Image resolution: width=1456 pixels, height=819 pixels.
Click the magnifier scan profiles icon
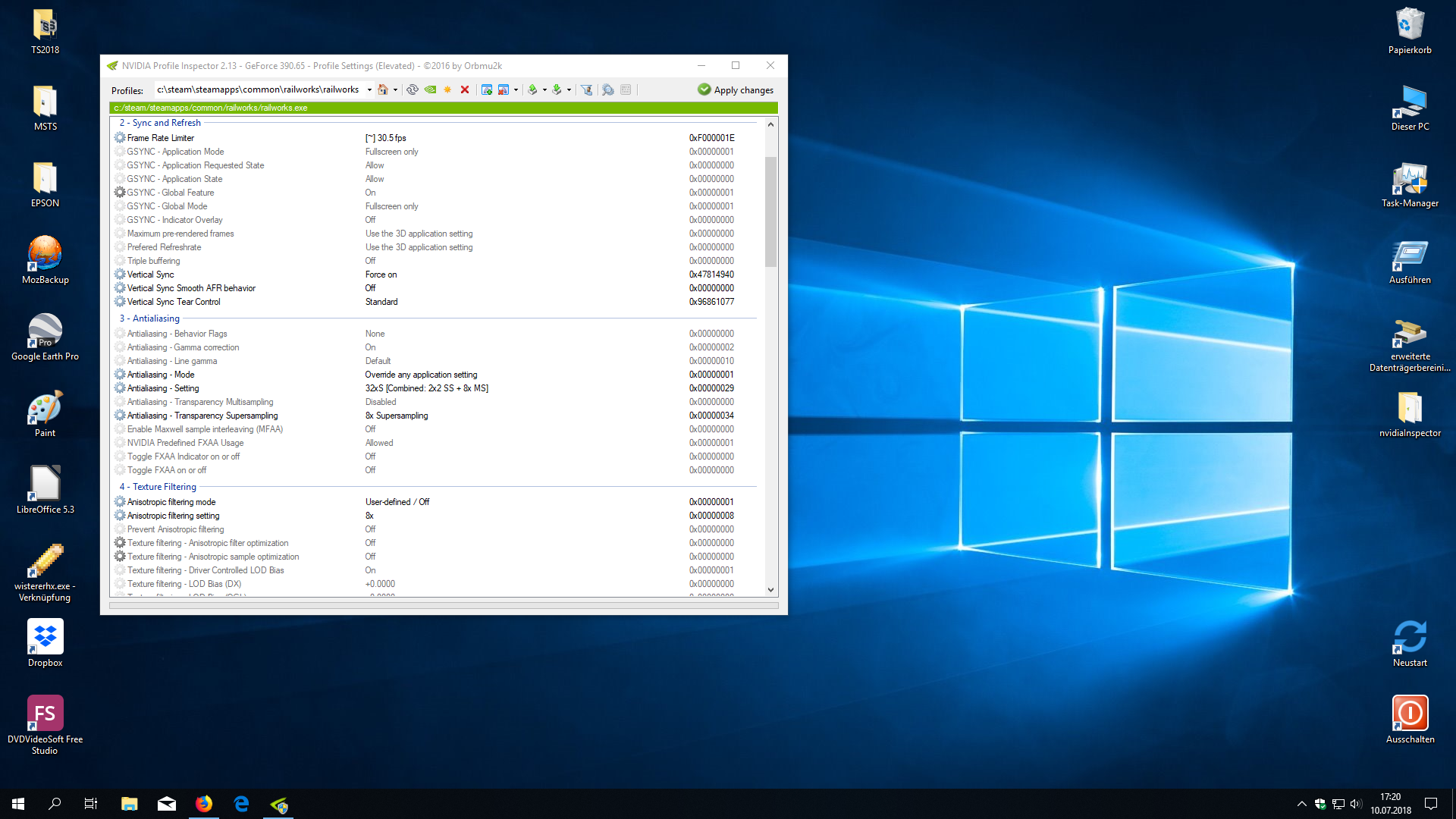click(x=607, y=89)
